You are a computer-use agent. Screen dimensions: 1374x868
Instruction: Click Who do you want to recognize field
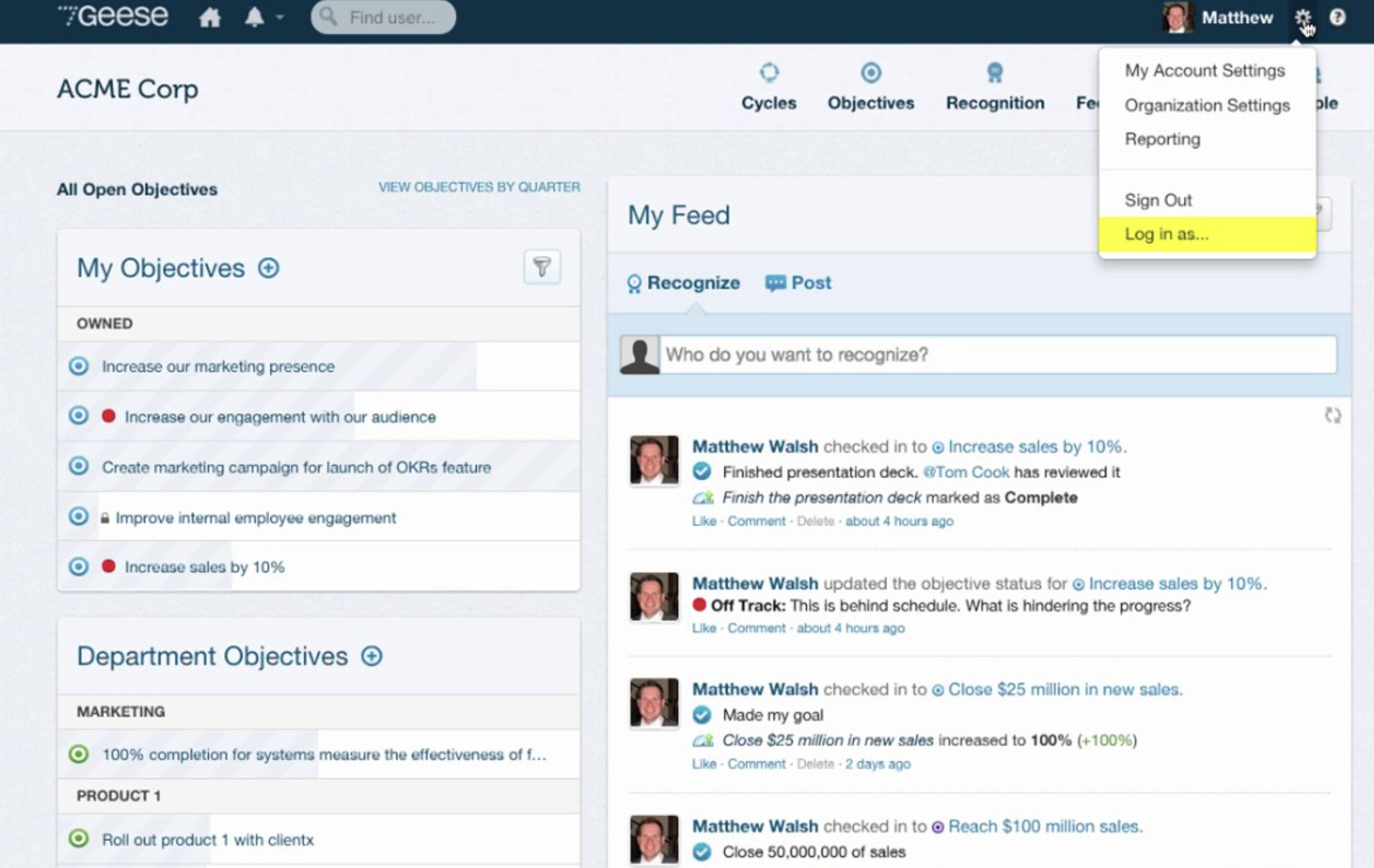(x=998, y=355)
